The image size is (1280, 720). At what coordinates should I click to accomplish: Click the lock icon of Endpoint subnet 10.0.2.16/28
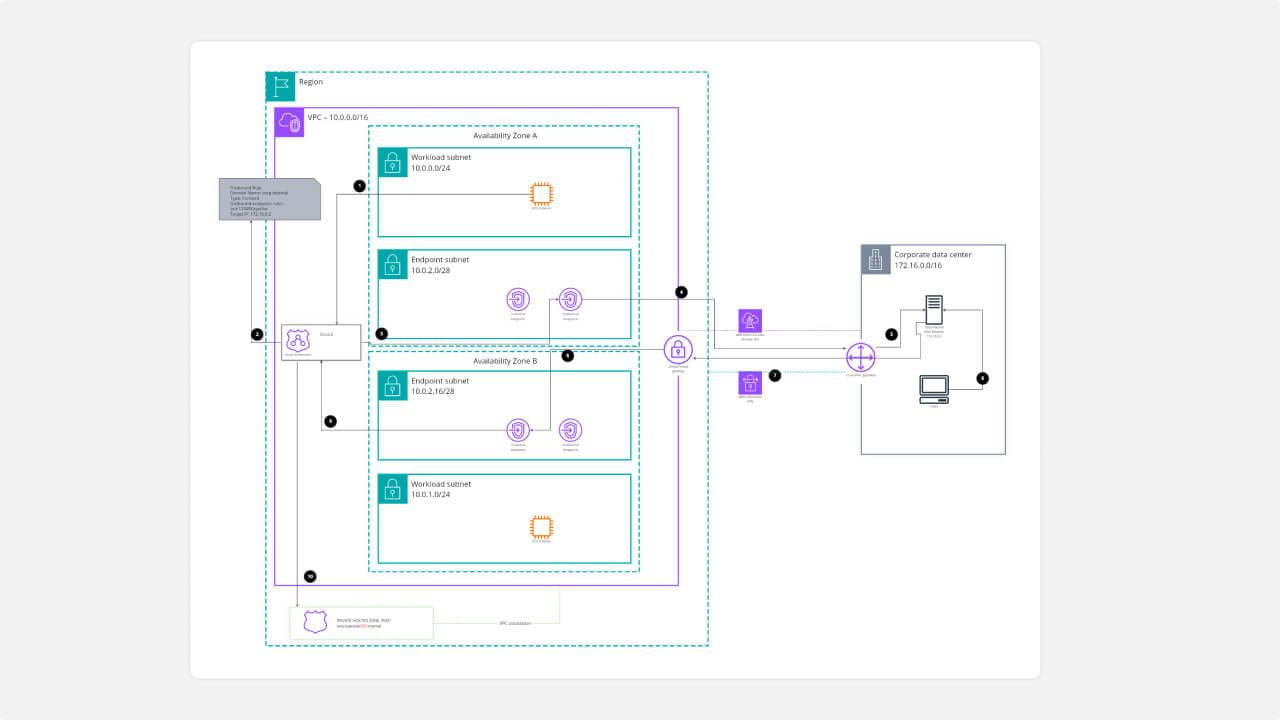pos(392,386)
